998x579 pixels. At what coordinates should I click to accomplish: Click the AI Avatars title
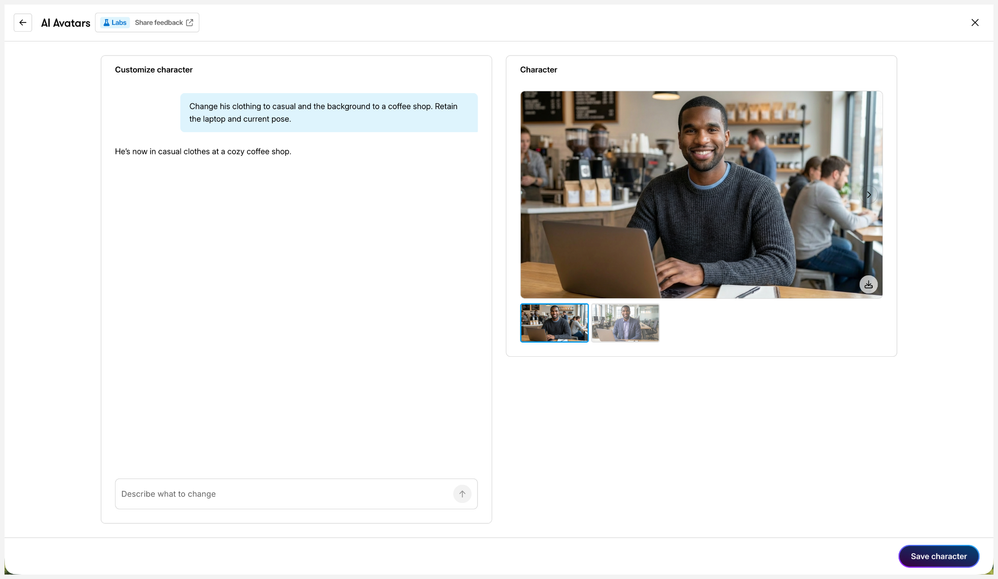point(66,23)
